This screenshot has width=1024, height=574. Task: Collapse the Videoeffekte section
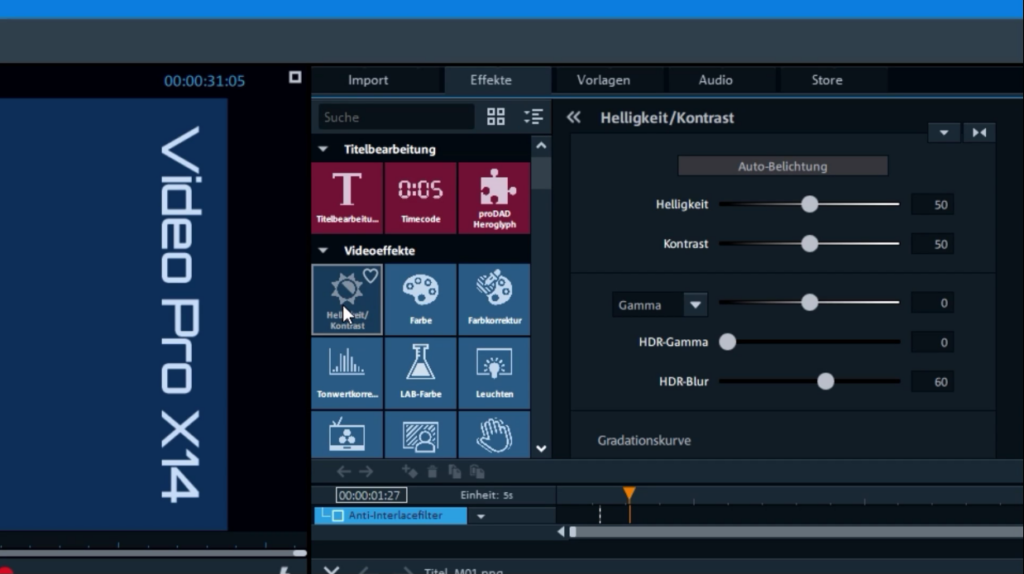323,251
